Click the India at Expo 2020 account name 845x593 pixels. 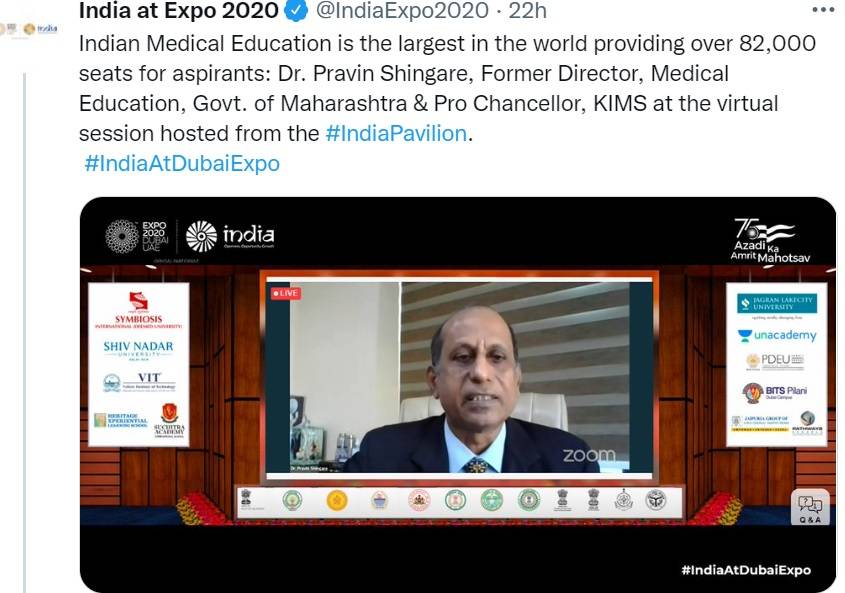(x=178, y=10)
